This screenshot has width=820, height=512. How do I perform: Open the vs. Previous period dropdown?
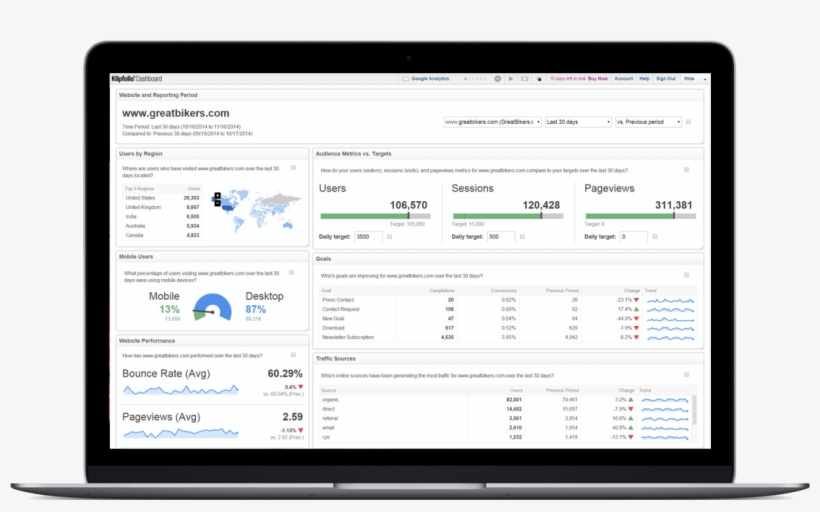pyautogui.click(x=649, y=122)
